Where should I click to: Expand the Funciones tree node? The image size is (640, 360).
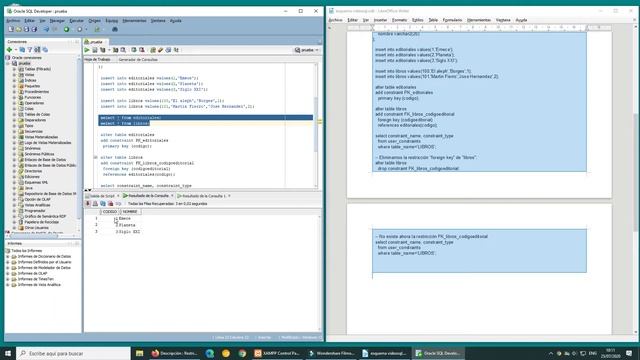point(14,98)
